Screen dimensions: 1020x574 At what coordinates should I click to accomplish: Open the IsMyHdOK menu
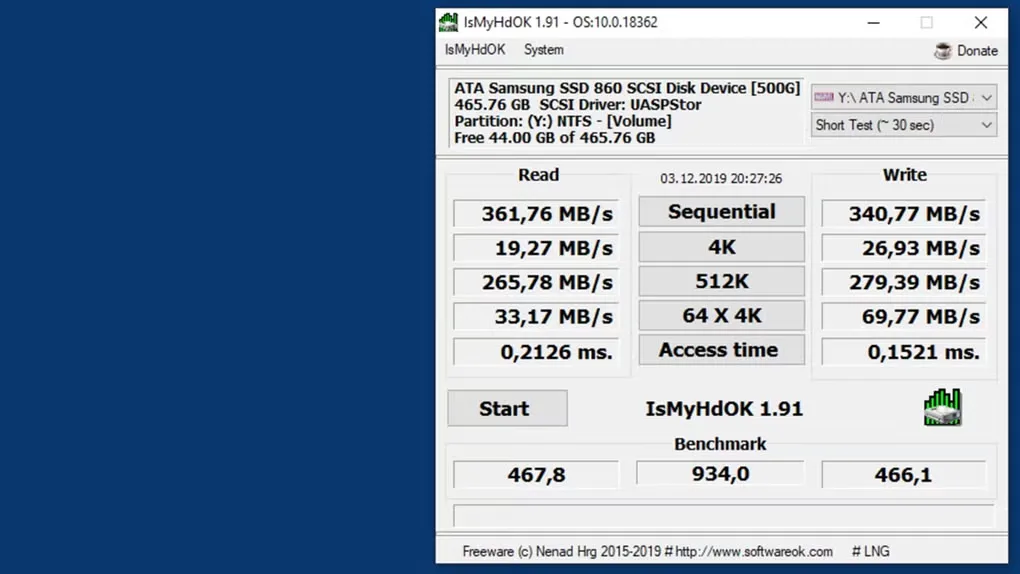tap(475, 50)
